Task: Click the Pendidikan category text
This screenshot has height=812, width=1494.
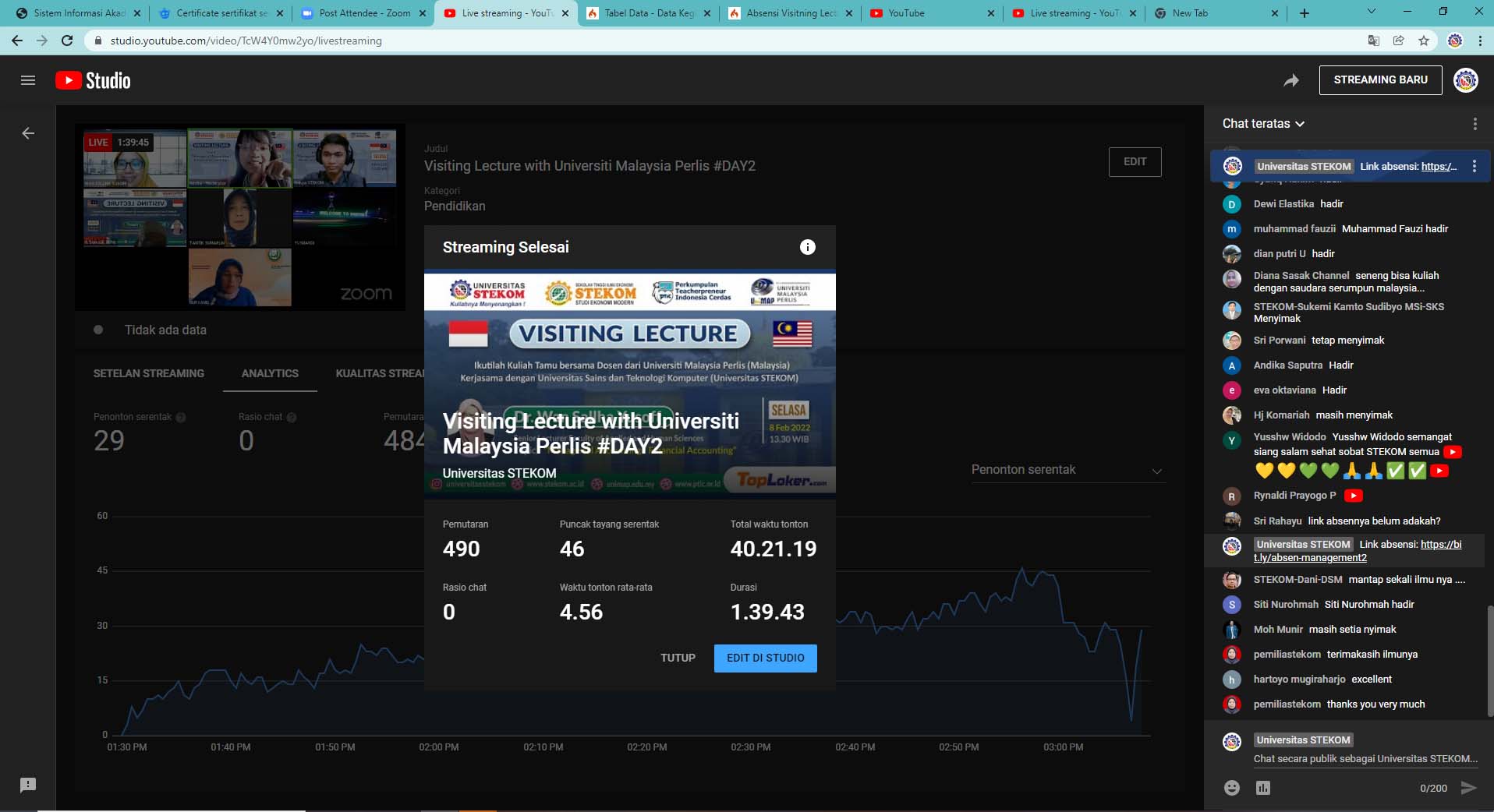Action: click(x=455, y=207)
